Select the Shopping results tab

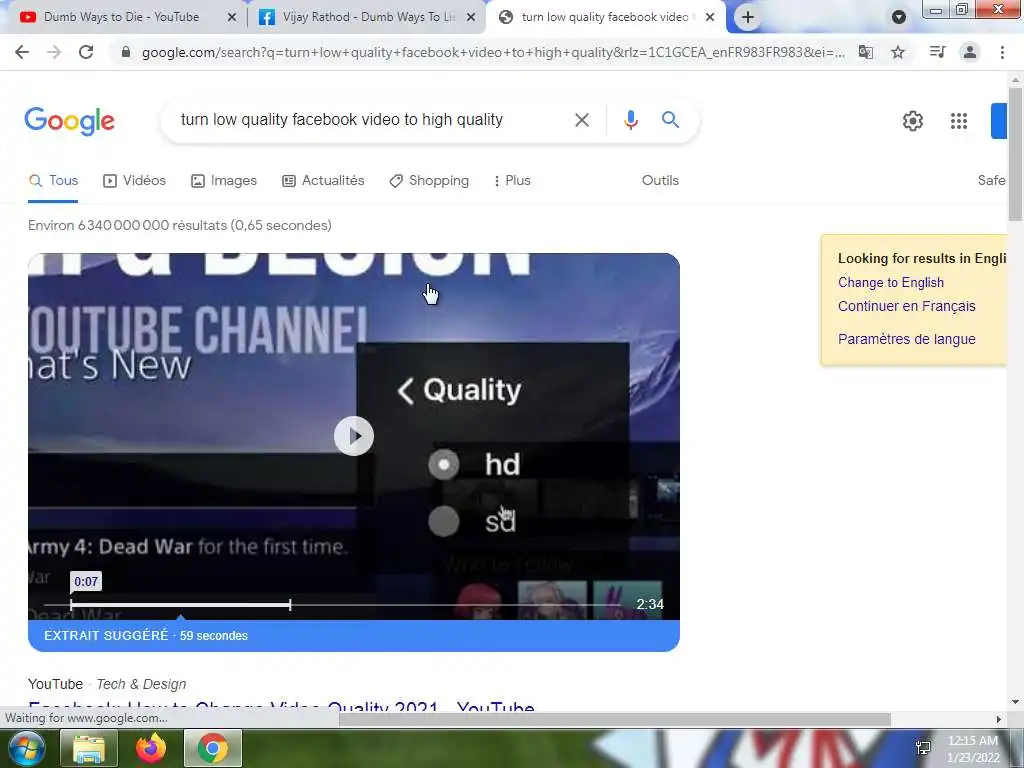click(429, 181)
